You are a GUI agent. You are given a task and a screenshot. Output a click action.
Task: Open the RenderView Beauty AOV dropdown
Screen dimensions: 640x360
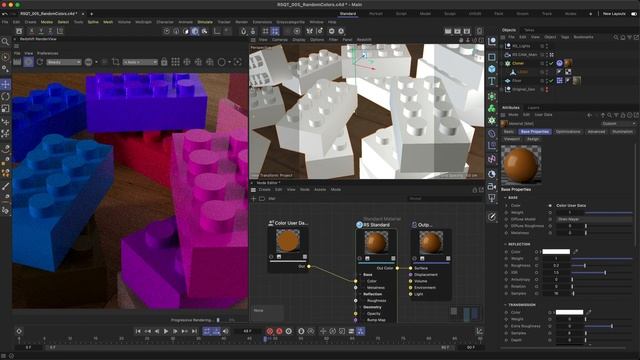pyautogui.click(x=64, y=62)
